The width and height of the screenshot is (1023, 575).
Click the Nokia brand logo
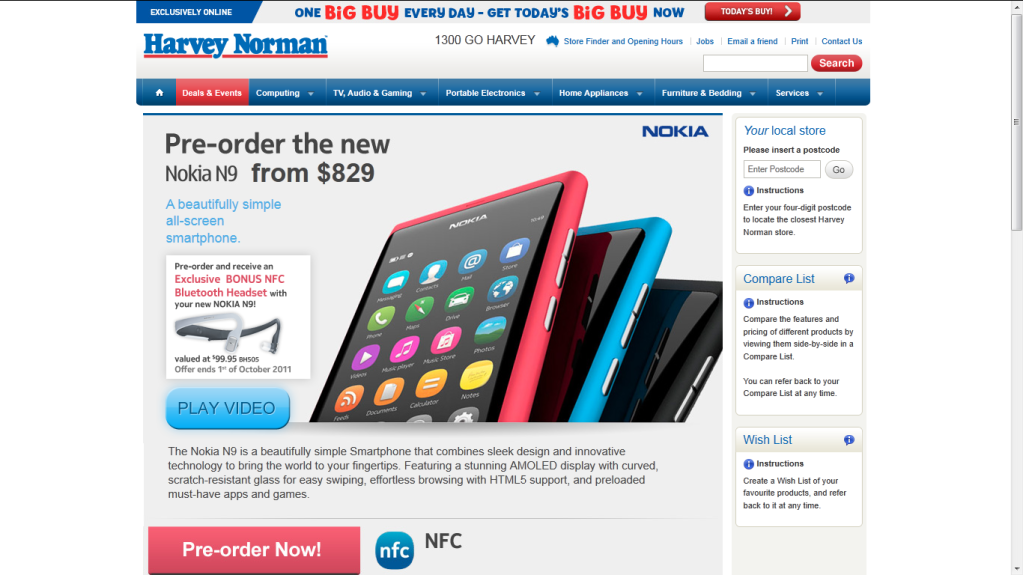pos(675,131)
